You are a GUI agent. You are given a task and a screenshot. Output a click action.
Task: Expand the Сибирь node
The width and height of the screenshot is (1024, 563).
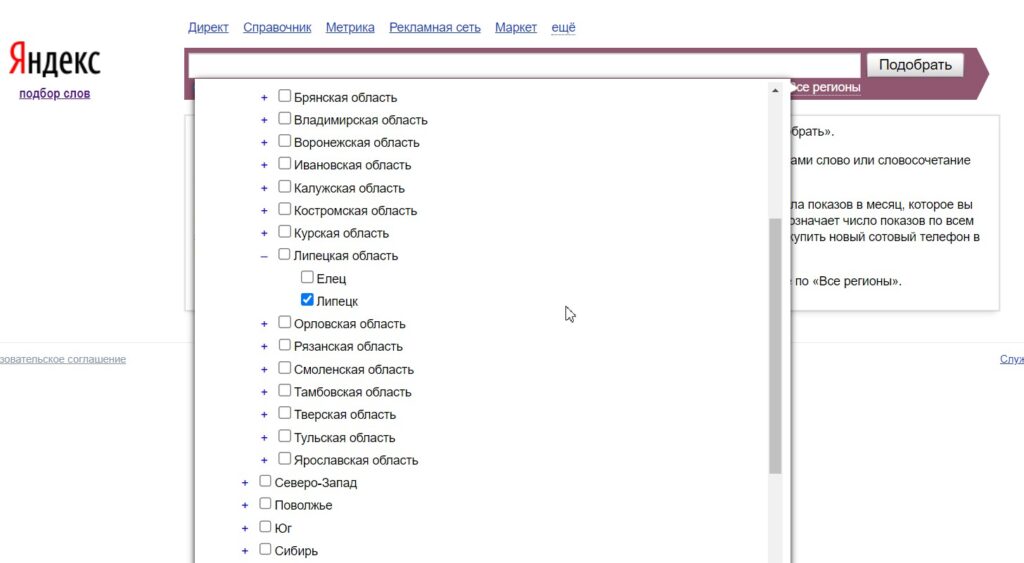coord(245,551)
